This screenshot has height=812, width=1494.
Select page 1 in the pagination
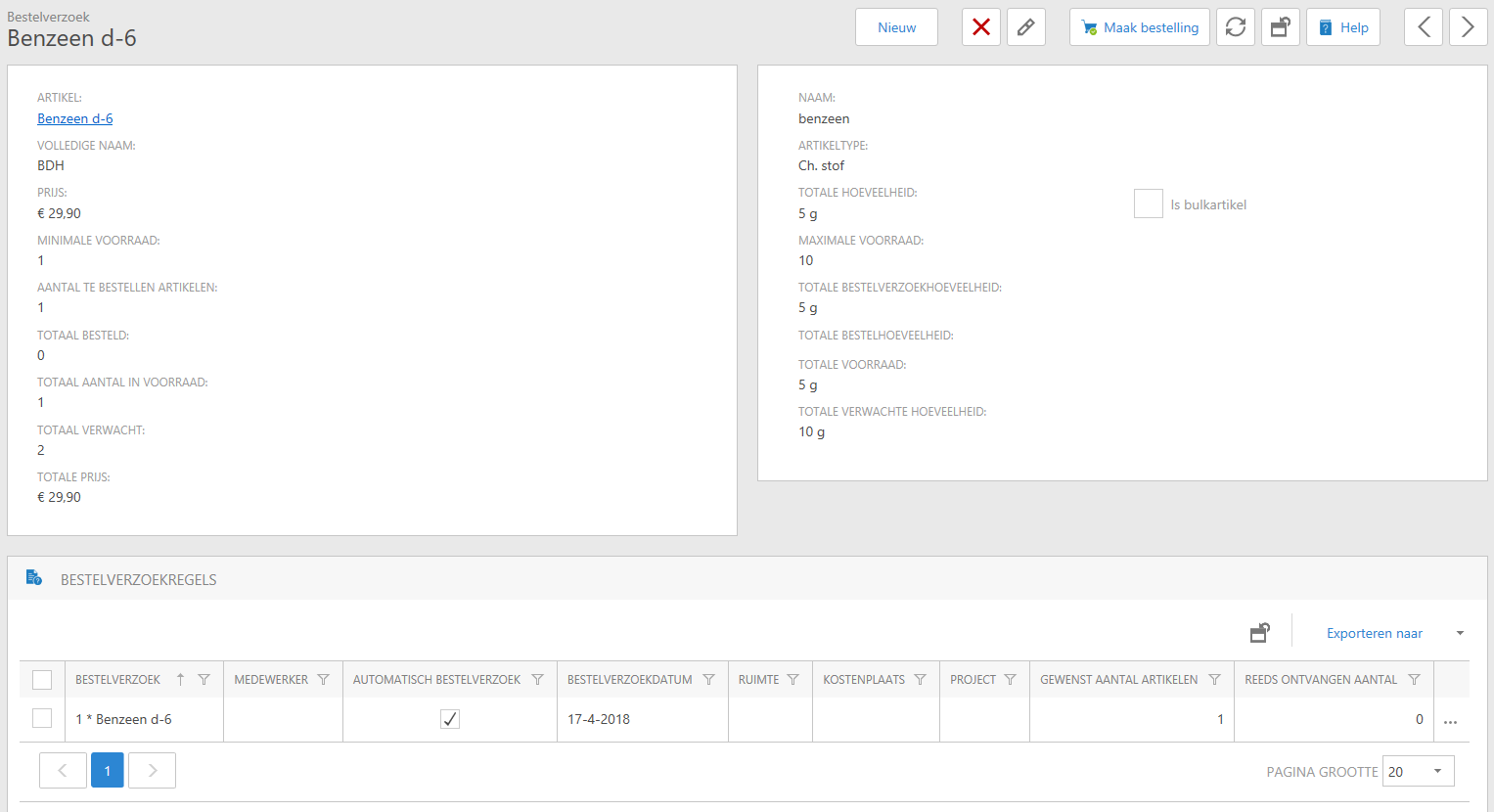108,771
